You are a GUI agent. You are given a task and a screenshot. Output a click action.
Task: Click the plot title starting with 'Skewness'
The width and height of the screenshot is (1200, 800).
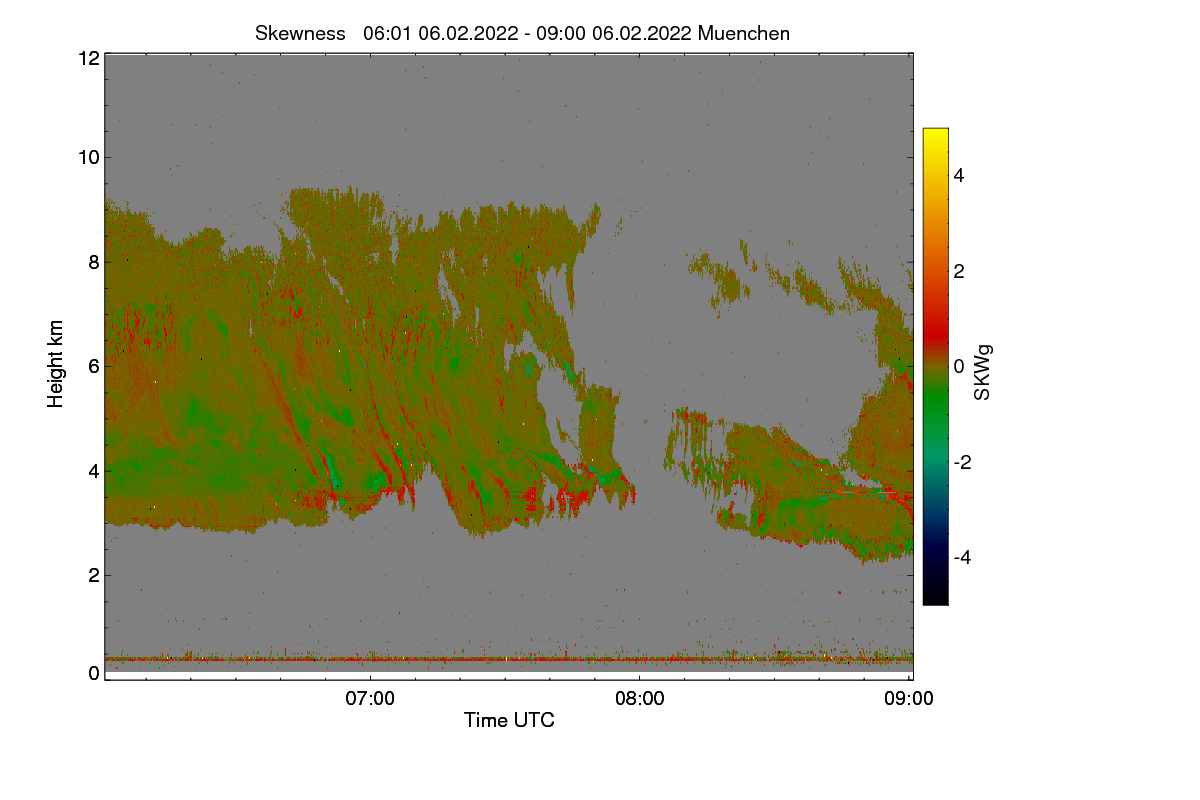[522, 33]
